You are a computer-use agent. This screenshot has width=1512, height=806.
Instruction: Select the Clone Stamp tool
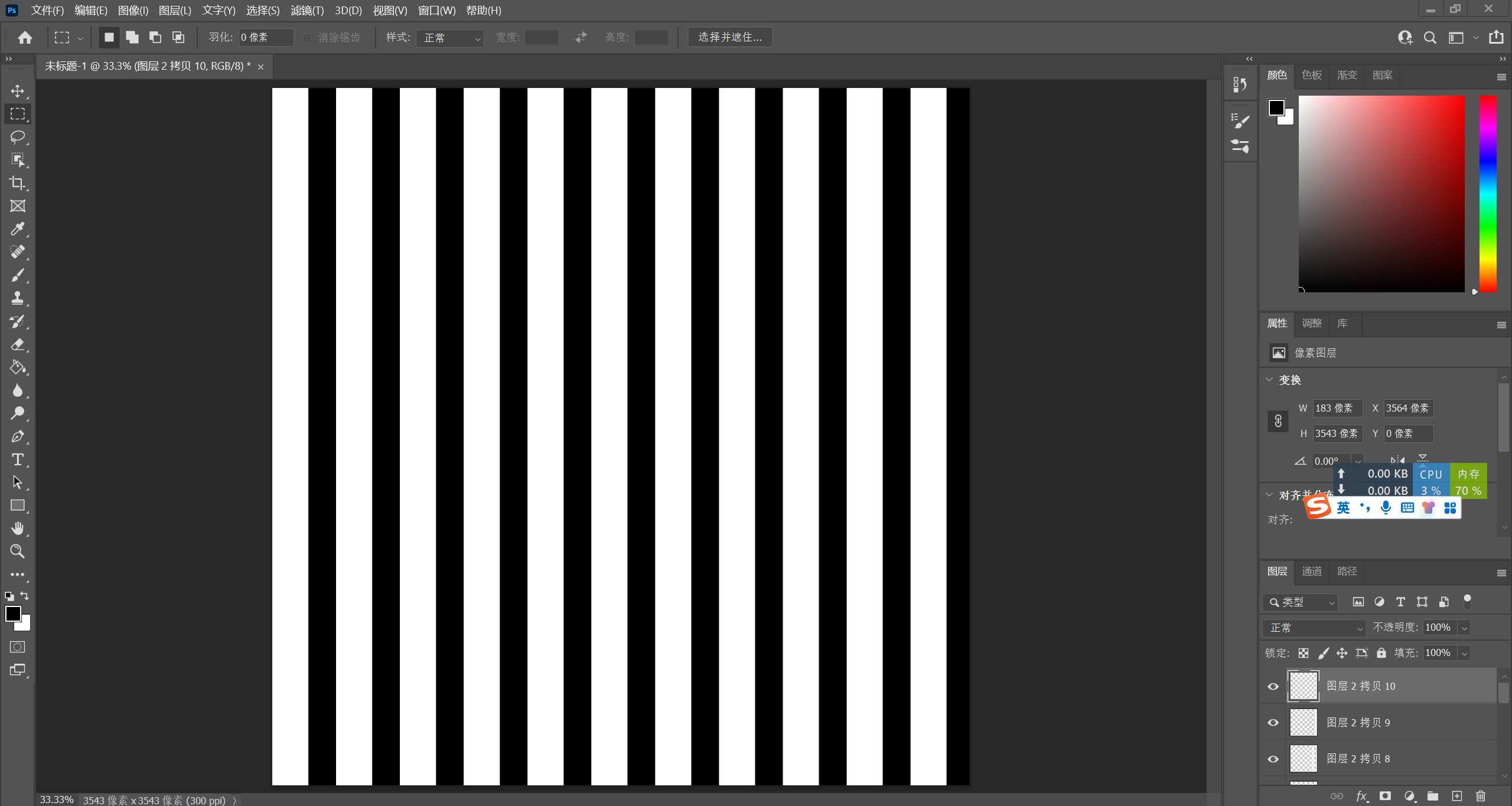[x=18, y=298]
